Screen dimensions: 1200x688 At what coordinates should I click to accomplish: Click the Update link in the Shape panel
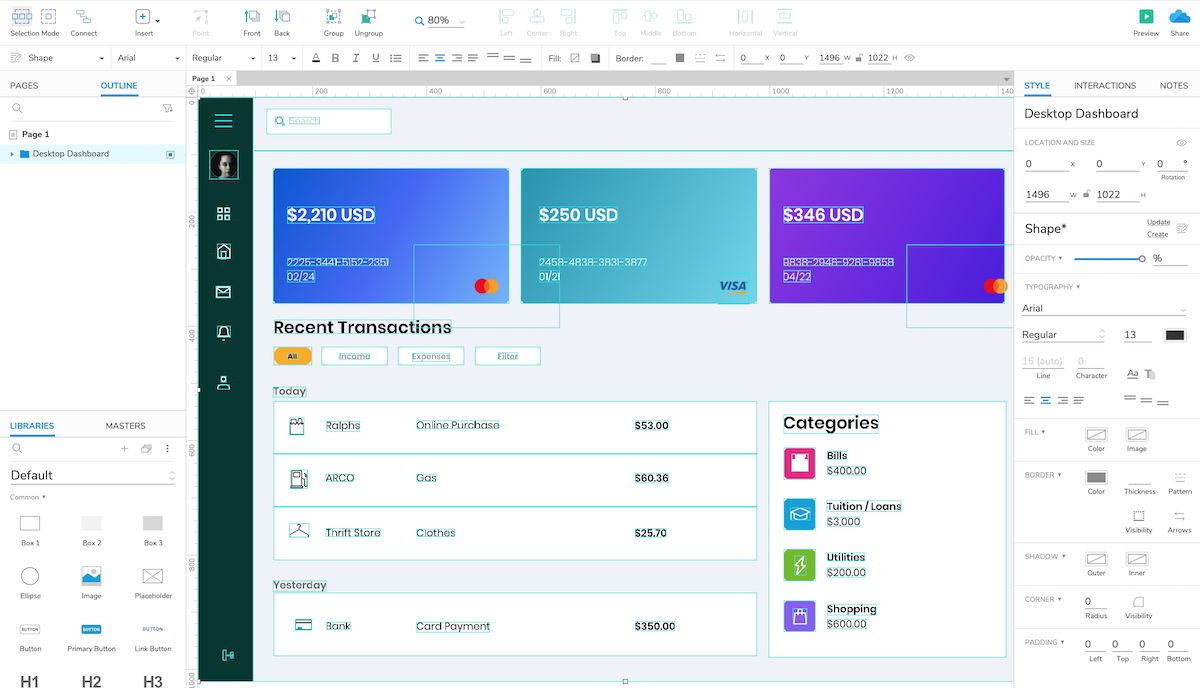click(1158, 221)
